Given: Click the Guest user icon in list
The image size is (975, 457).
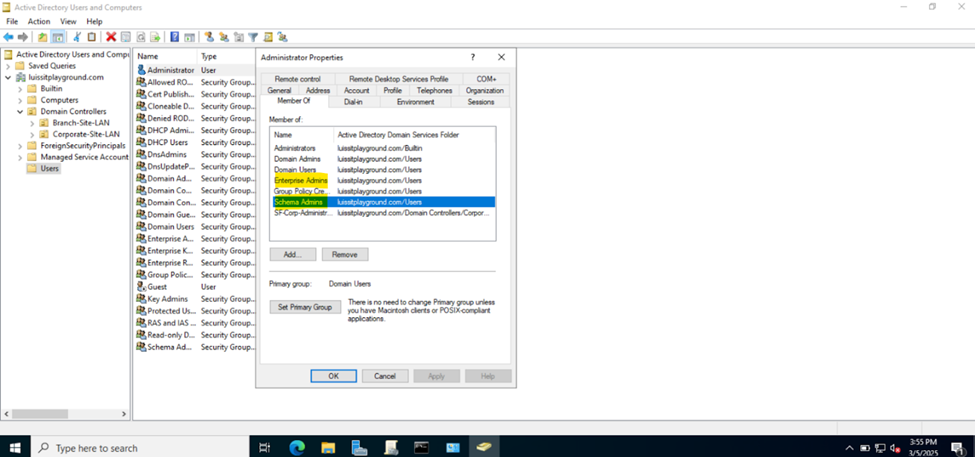Looking at the screenshot, I should pyautogui.click(x=141, y=287).
